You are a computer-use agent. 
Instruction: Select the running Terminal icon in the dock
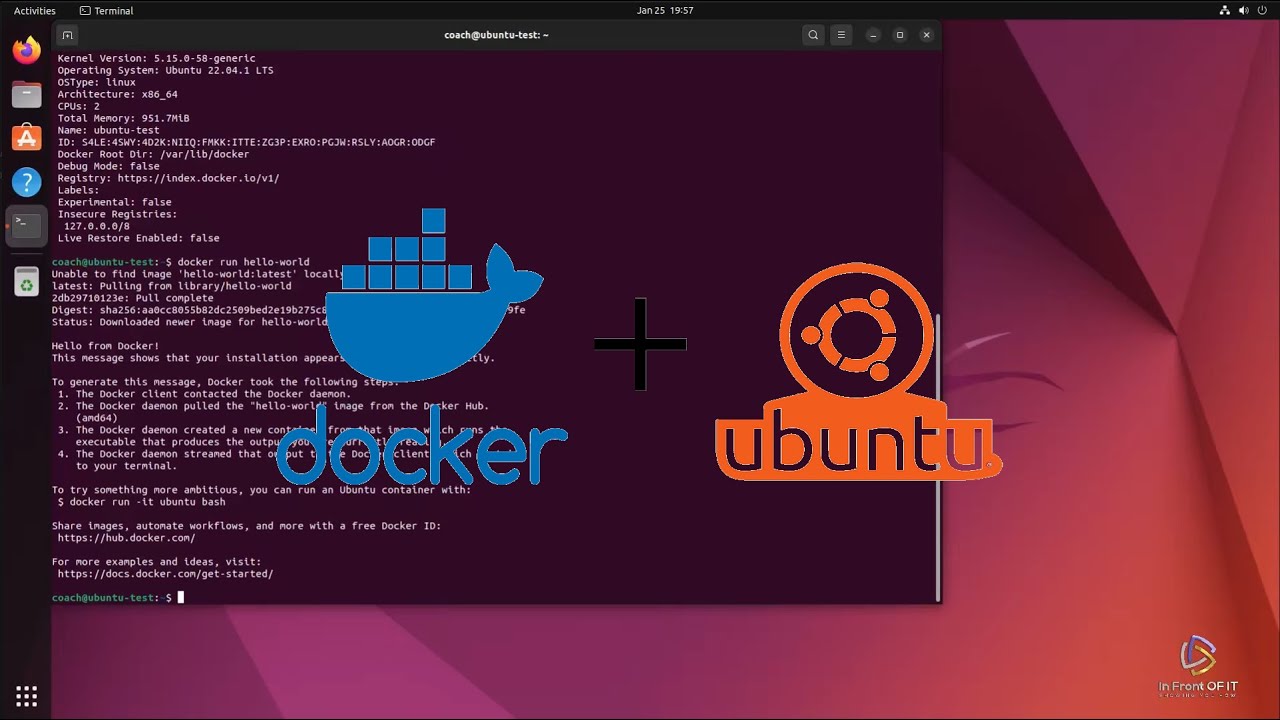pyautogui.click(x=26, y=226)
